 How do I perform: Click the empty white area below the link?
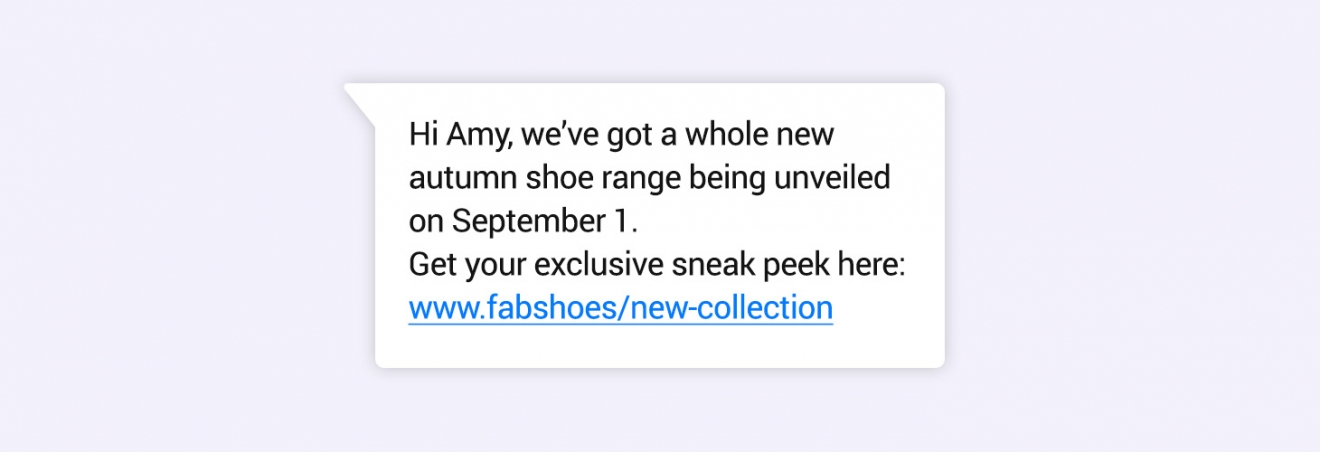tap(660, 346)
